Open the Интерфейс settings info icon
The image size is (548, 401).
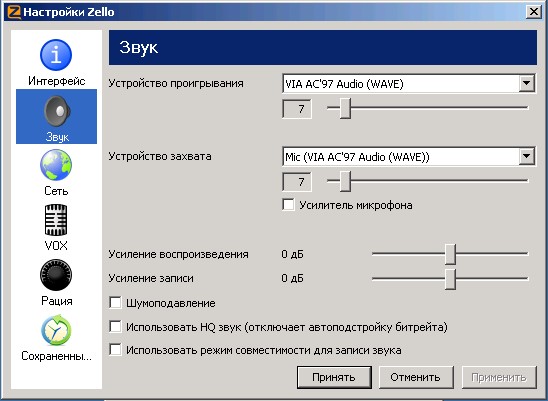click(56, 55)
